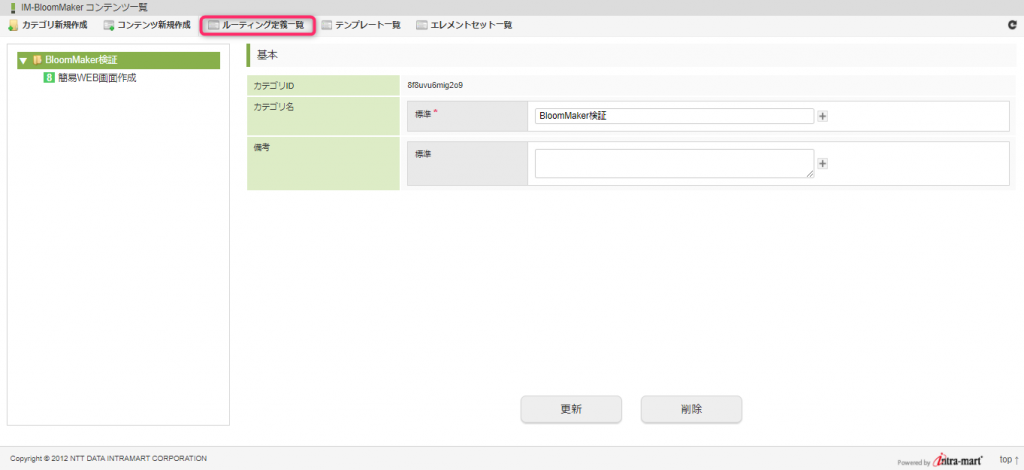Open カテゴリ新規作成 from the toolbar

[x=48, y=25]
